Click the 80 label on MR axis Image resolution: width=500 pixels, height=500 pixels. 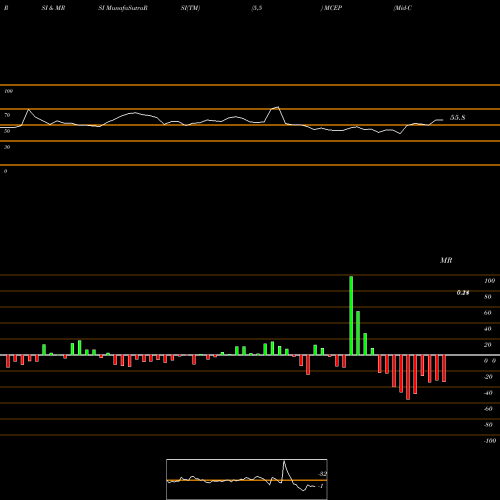coord(488,297)
